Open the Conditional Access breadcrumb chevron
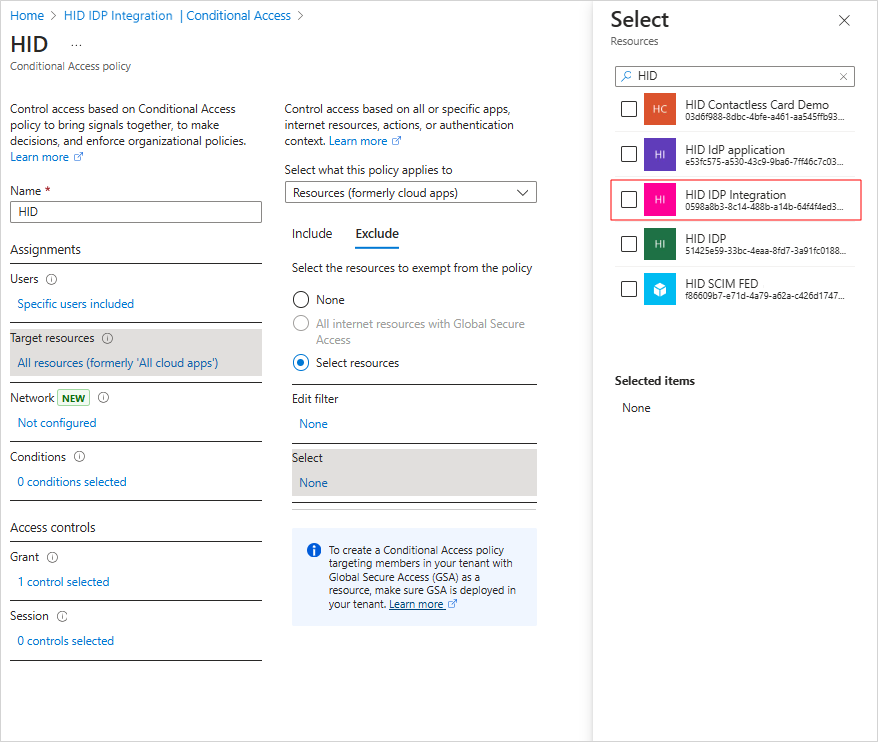This screenshot has width=878, height=742. tap(301, 16)
